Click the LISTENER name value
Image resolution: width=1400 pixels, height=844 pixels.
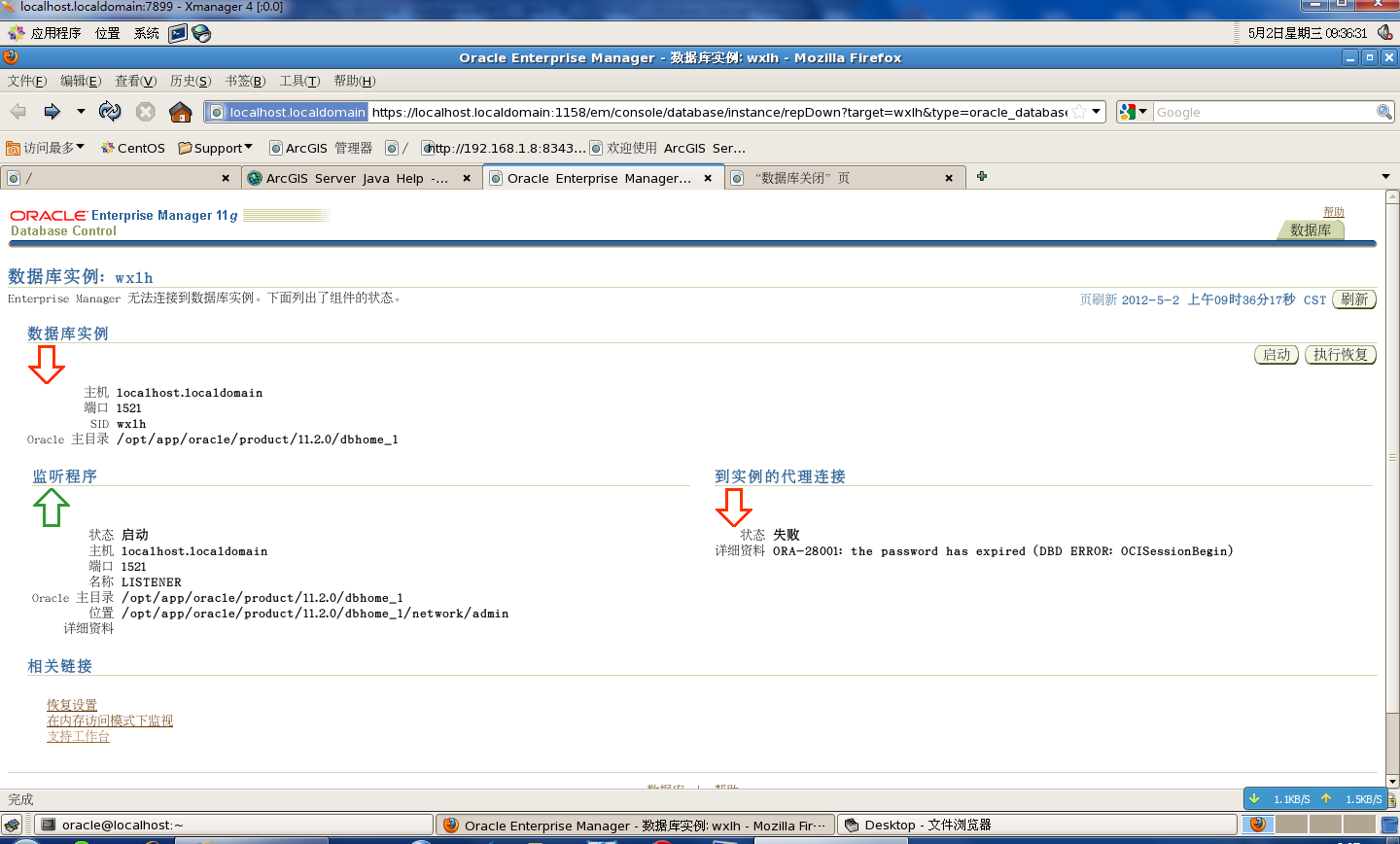tap(152, 582)
